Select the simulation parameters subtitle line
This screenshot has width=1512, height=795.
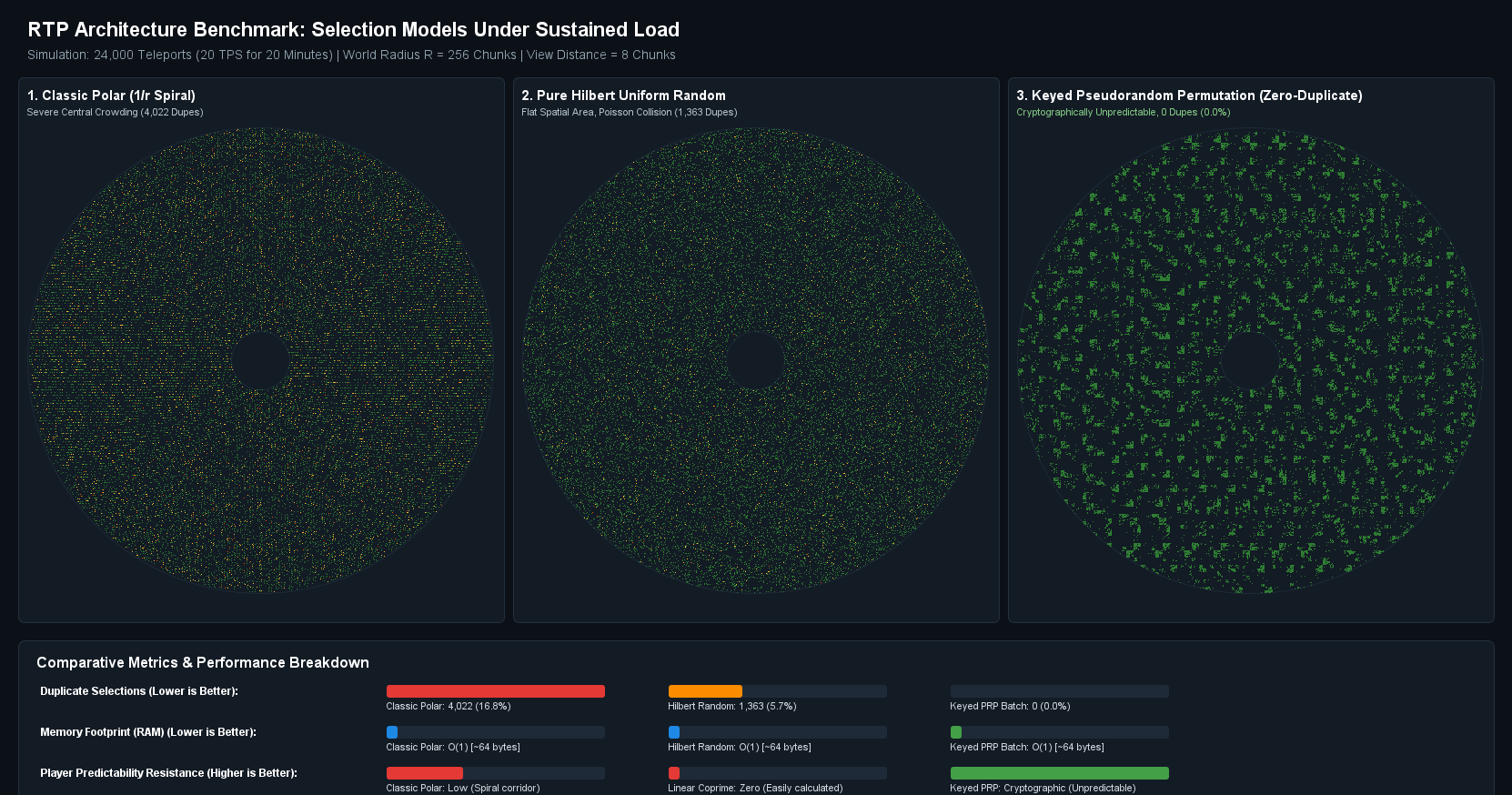(x=351, y=55)
